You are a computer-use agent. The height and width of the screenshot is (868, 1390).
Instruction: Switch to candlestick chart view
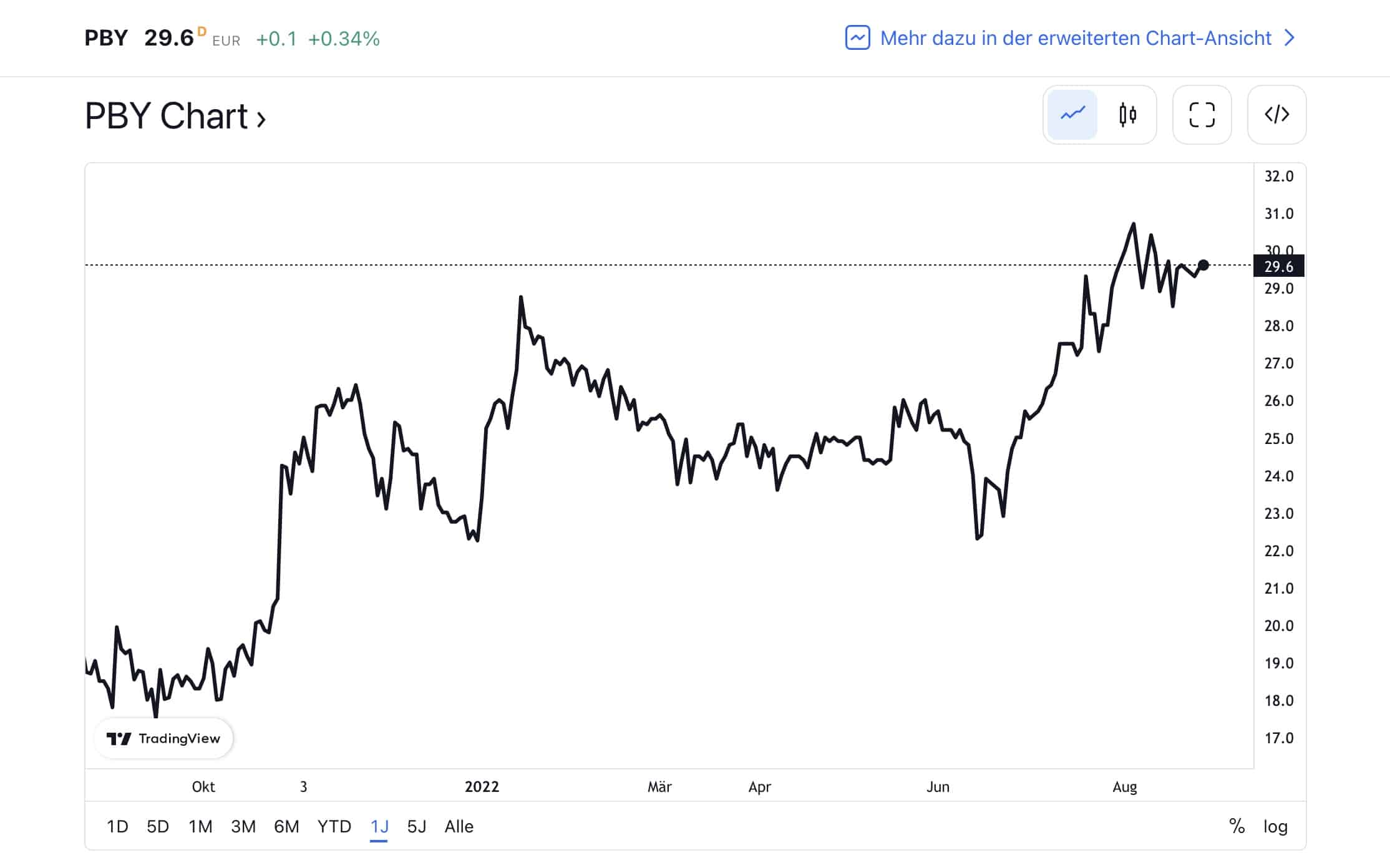click(1127, 115)
